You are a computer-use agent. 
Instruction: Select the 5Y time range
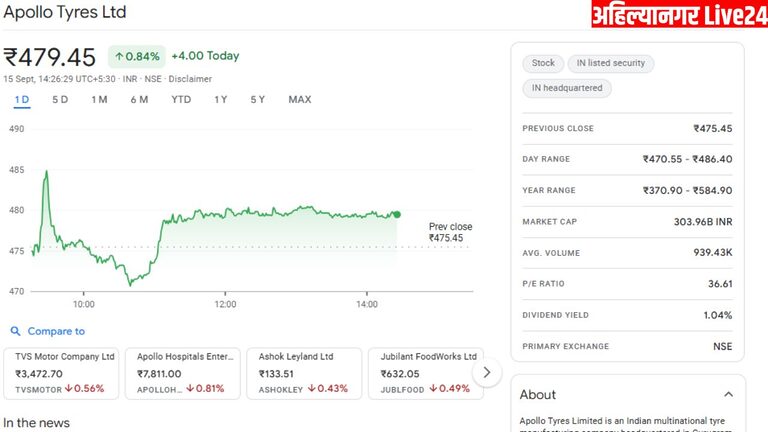pyautogui.click(x=258, y=99)
